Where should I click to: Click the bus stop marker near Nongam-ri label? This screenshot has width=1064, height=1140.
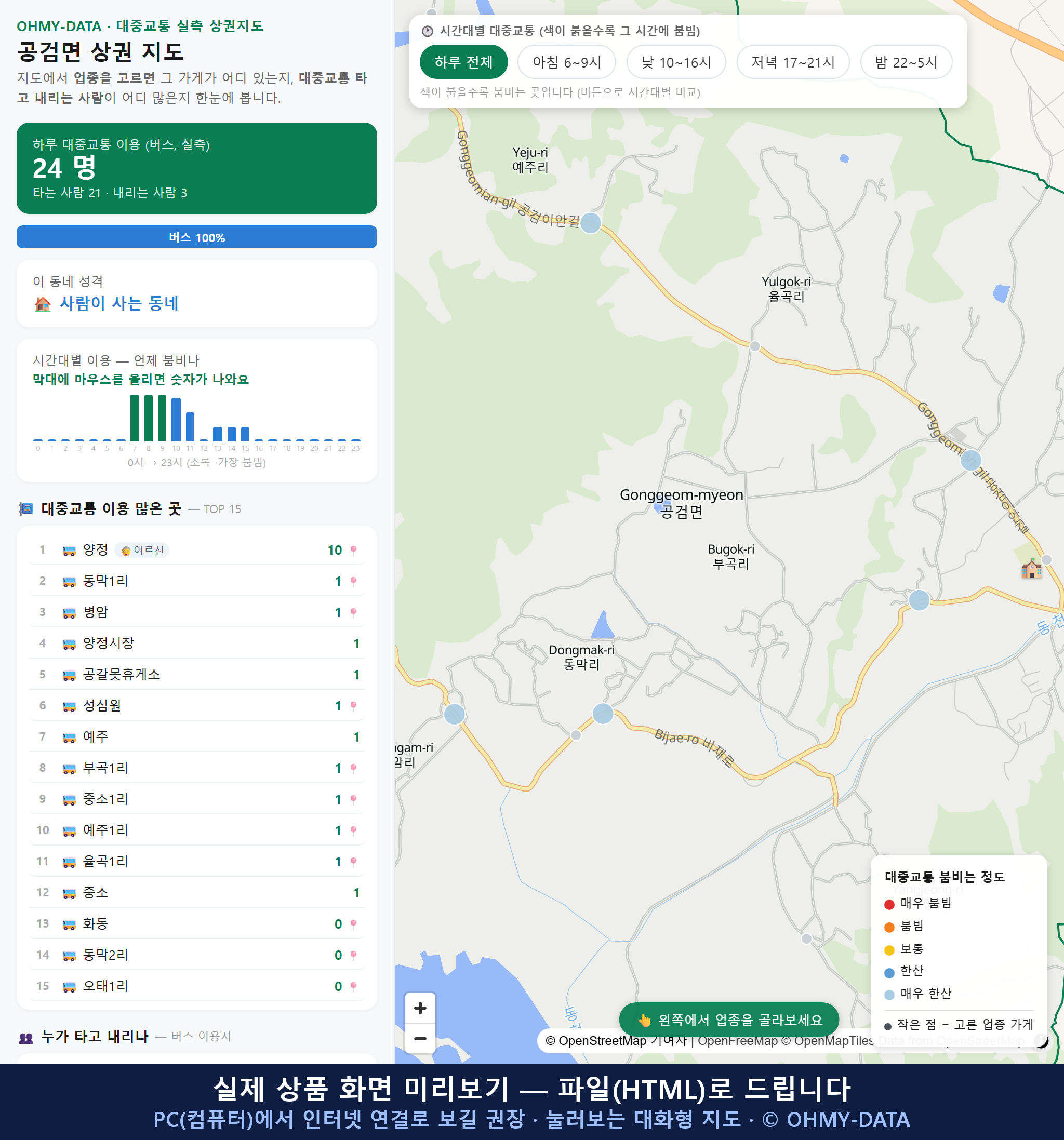pyautogui.click(x=454, y=714)
